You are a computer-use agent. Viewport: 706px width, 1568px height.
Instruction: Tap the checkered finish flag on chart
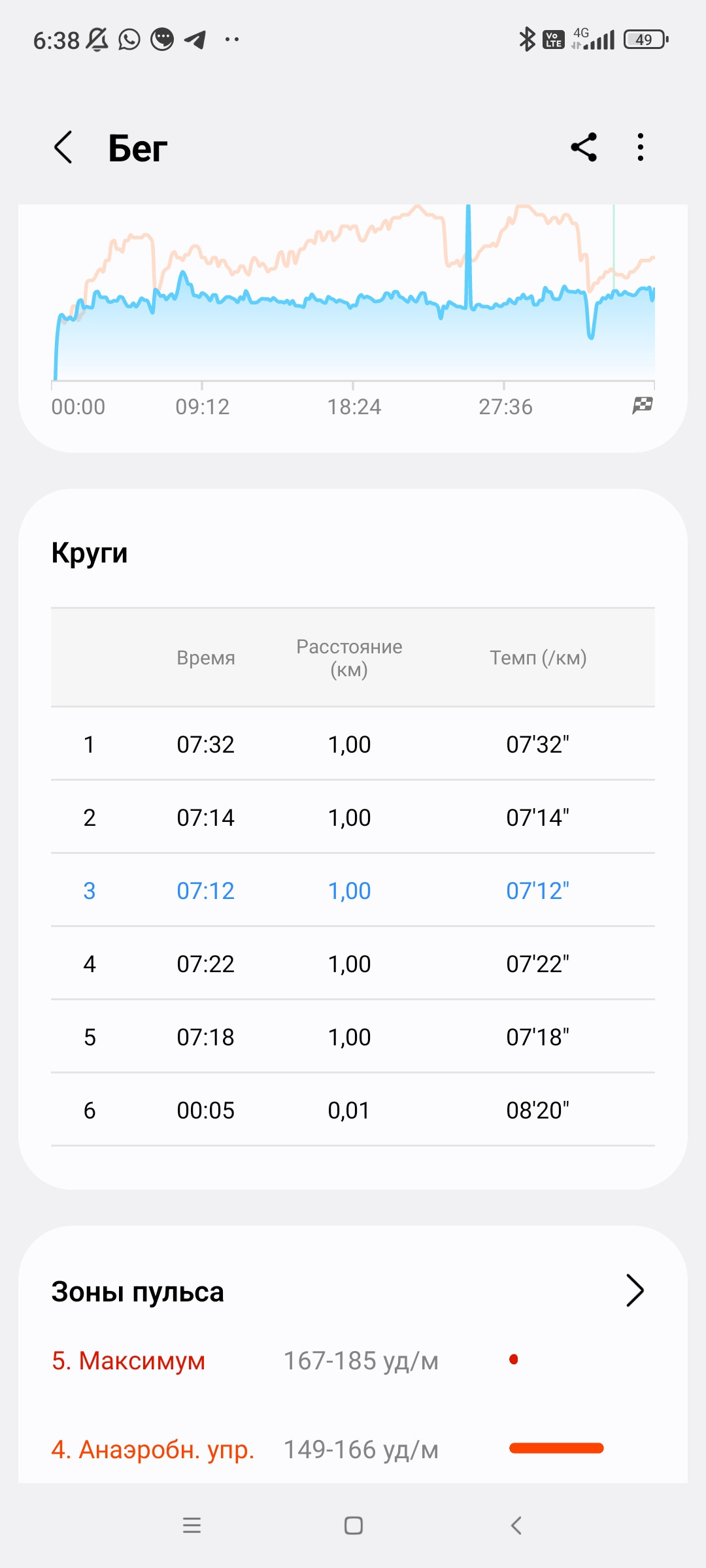click(x=643, y=406)
